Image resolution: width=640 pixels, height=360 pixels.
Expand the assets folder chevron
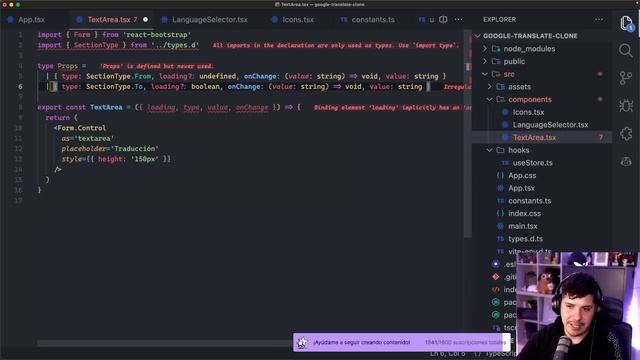[x=489, y=87]
